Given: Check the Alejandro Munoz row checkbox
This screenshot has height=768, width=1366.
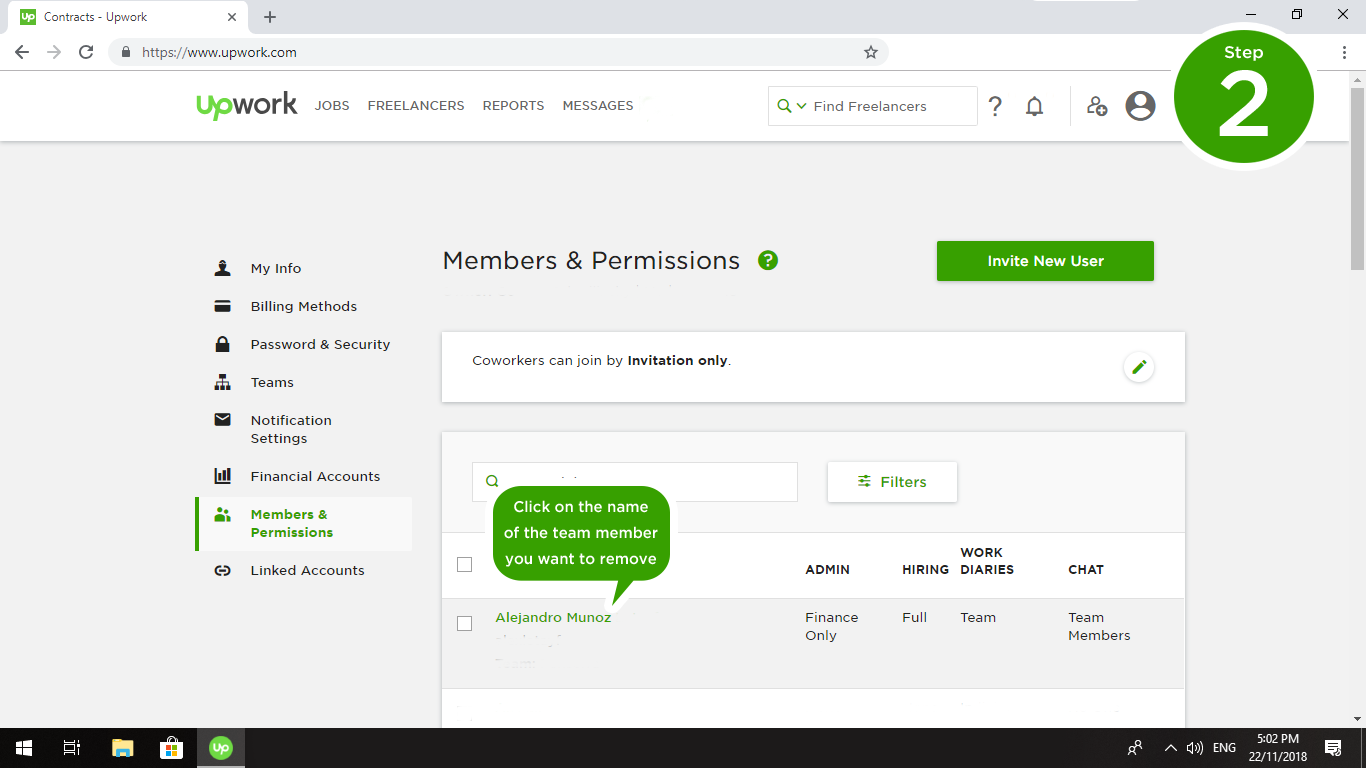Looking at the screenshot, I should tap(464, 624).
